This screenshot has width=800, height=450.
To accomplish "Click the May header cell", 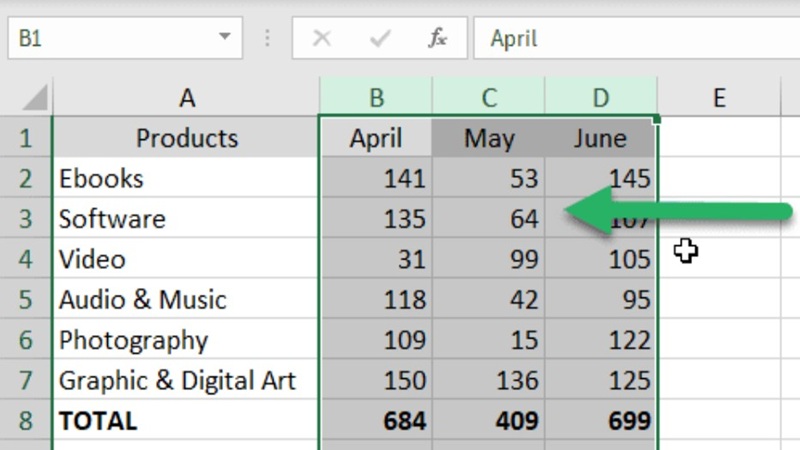I will (x=488, y=138).
